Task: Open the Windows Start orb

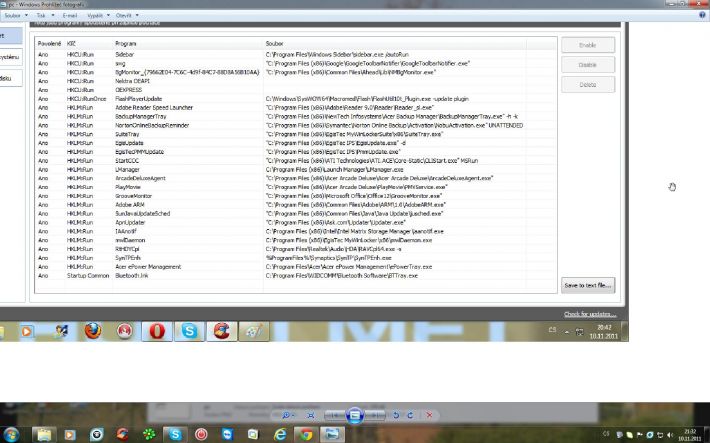Action: [x=10, y=435]
